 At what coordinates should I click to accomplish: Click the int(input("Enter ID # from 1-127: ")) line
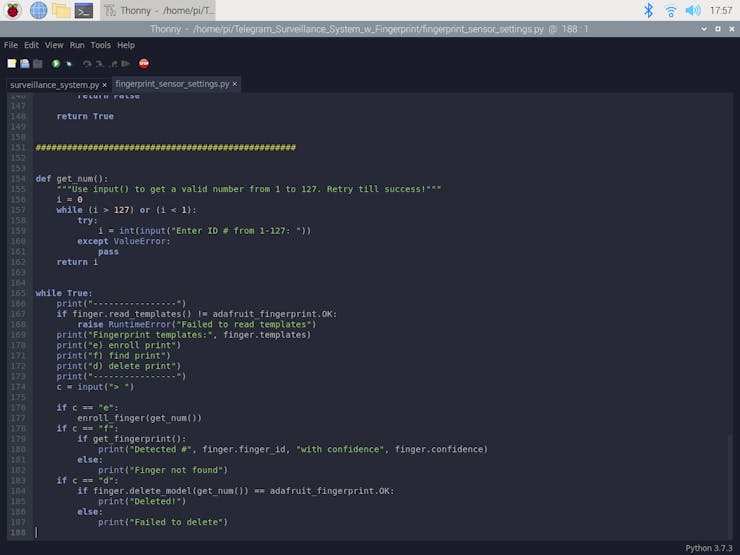(x=204, y=231)
